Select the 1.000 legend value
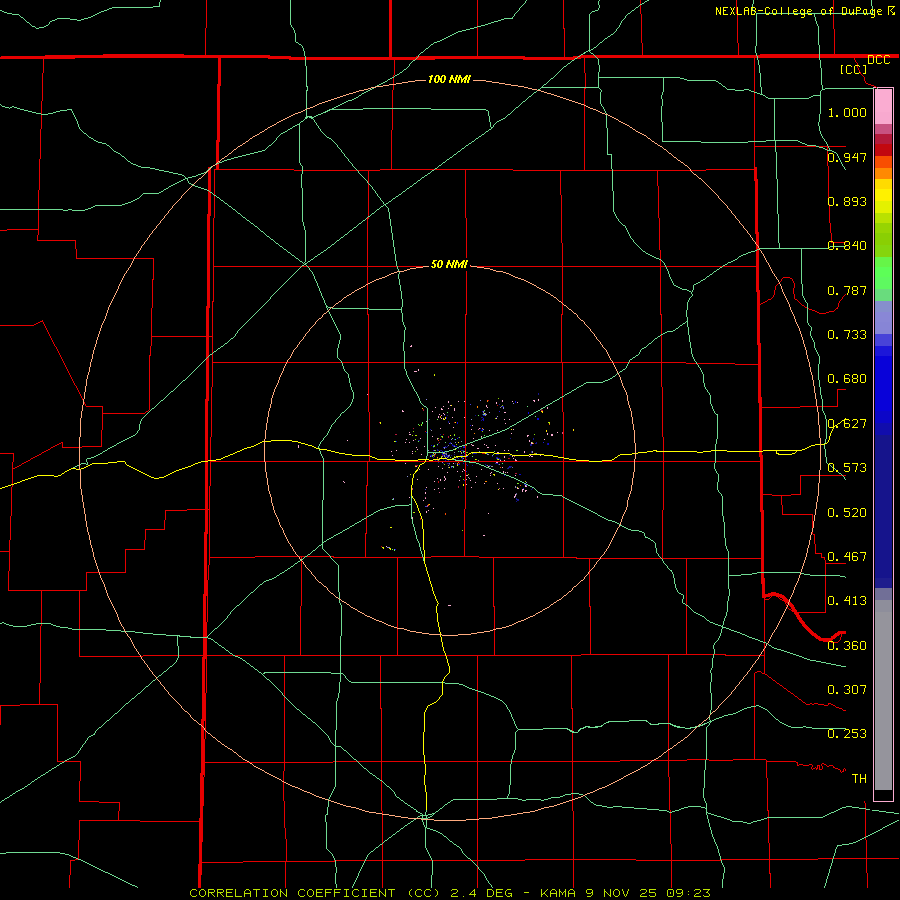Viewport: 900px width, 900px height. (847, 112)
